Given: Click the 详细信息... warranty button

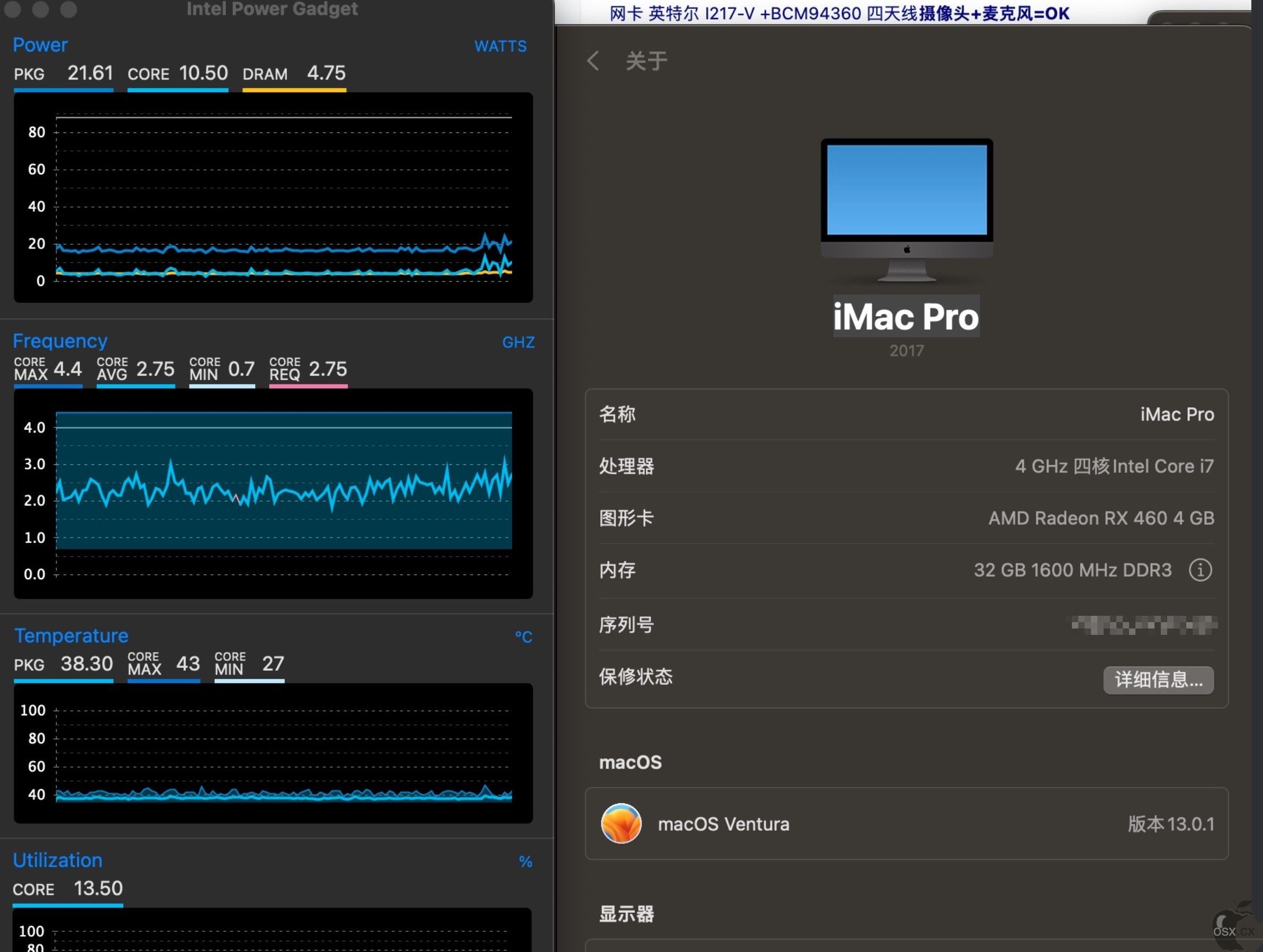Looking at the screenshot, I should 1158,680.
